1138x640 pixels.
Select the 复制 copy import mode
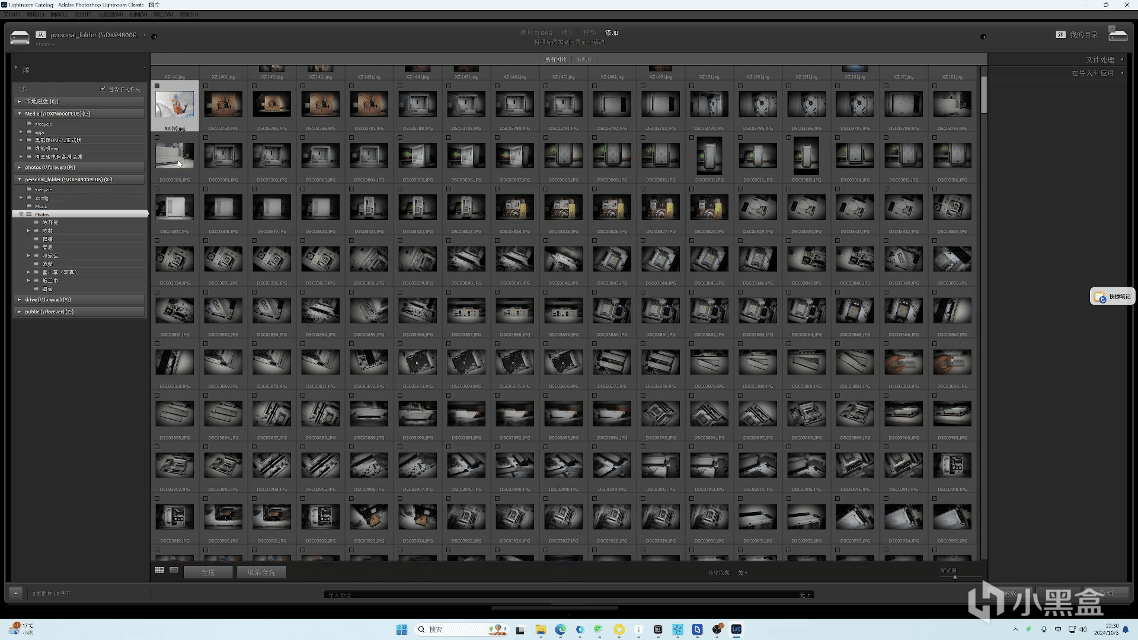pyautogui.click(x=567, y=33)
